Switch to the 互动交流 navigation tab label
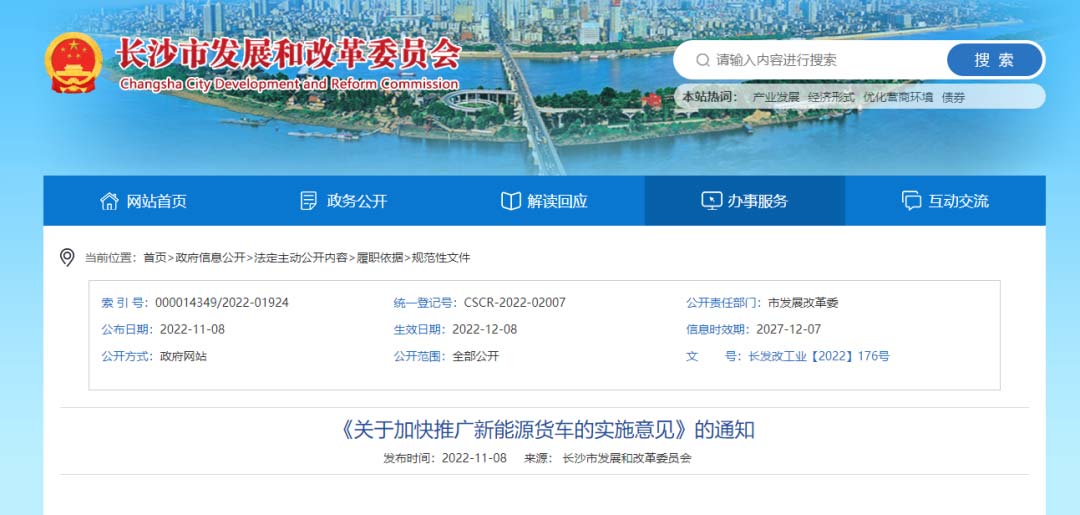The width and height of the screenshot is (1080, 515). [958, 201]
